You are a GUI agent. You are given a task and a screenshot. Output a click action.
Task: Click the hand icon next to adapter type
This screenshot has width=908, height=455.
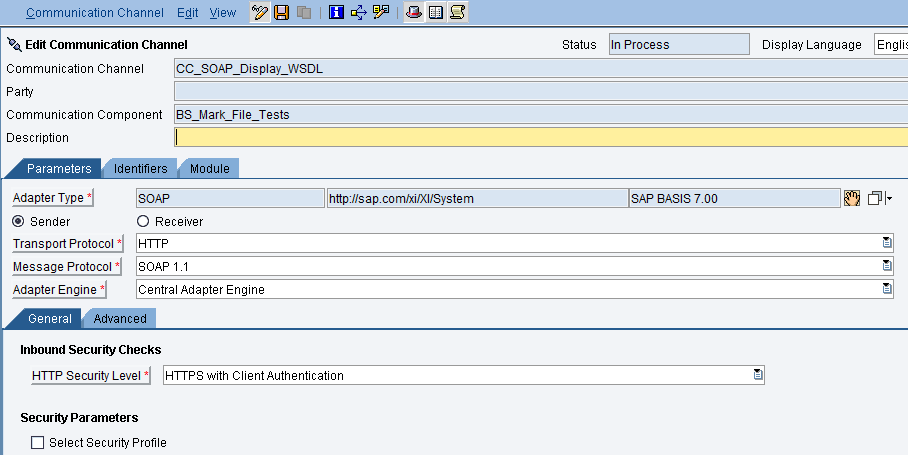[x=852, y=198]
